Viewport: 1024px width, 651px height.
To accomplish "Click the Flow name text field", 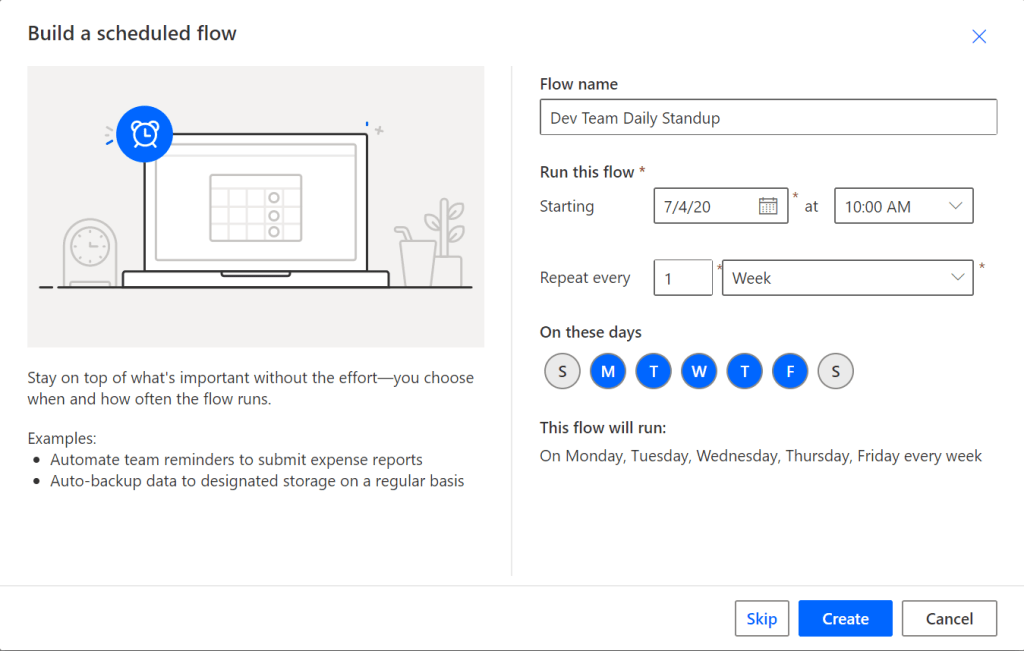I will point(768,117).
